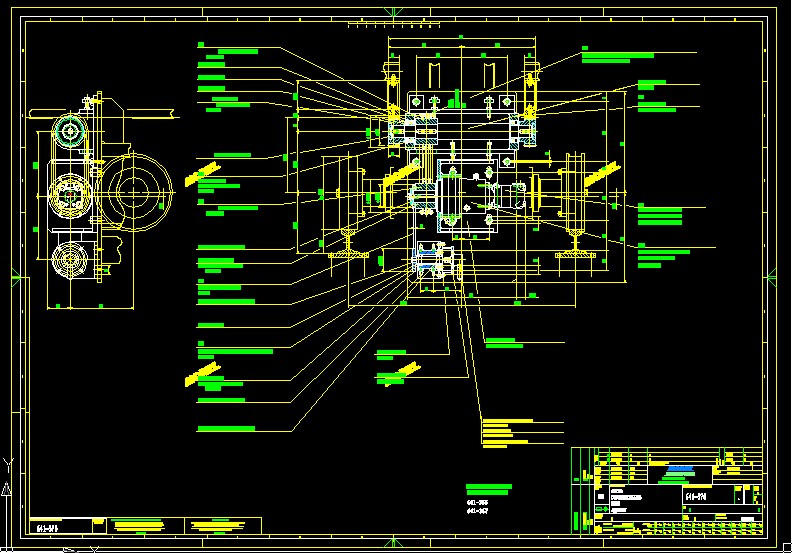
Task: Select the top pulley circle in the side view
Action: tap(70, 132)
